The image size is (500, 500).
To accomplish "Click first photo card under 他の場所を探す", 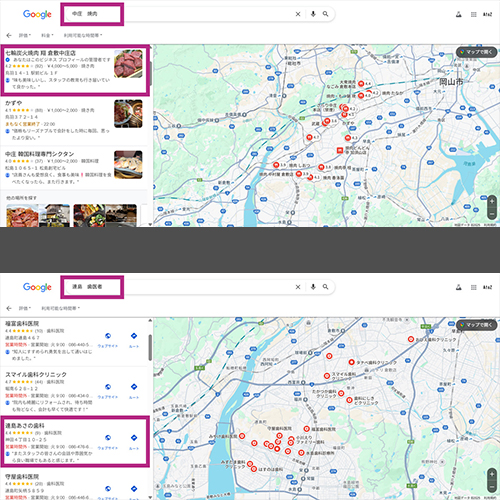I will tap(38, 216).
